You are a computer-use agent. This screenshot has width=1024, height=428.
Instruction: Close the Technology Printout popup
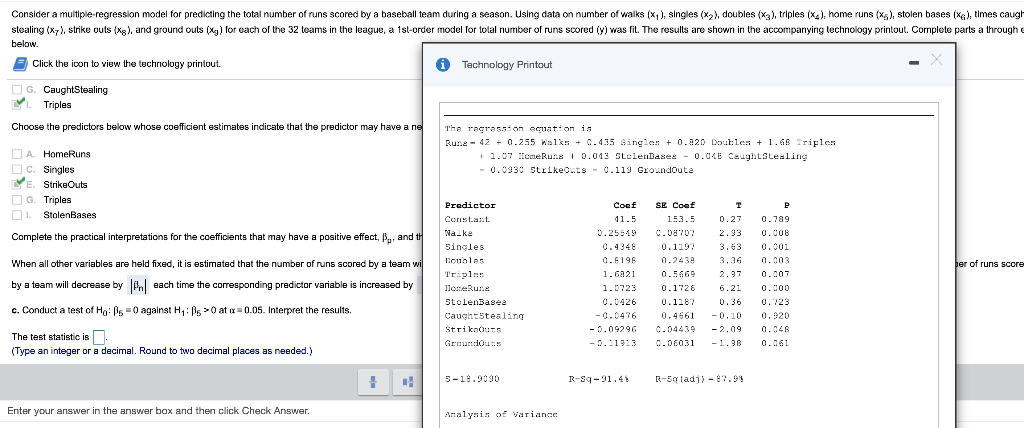936,60
